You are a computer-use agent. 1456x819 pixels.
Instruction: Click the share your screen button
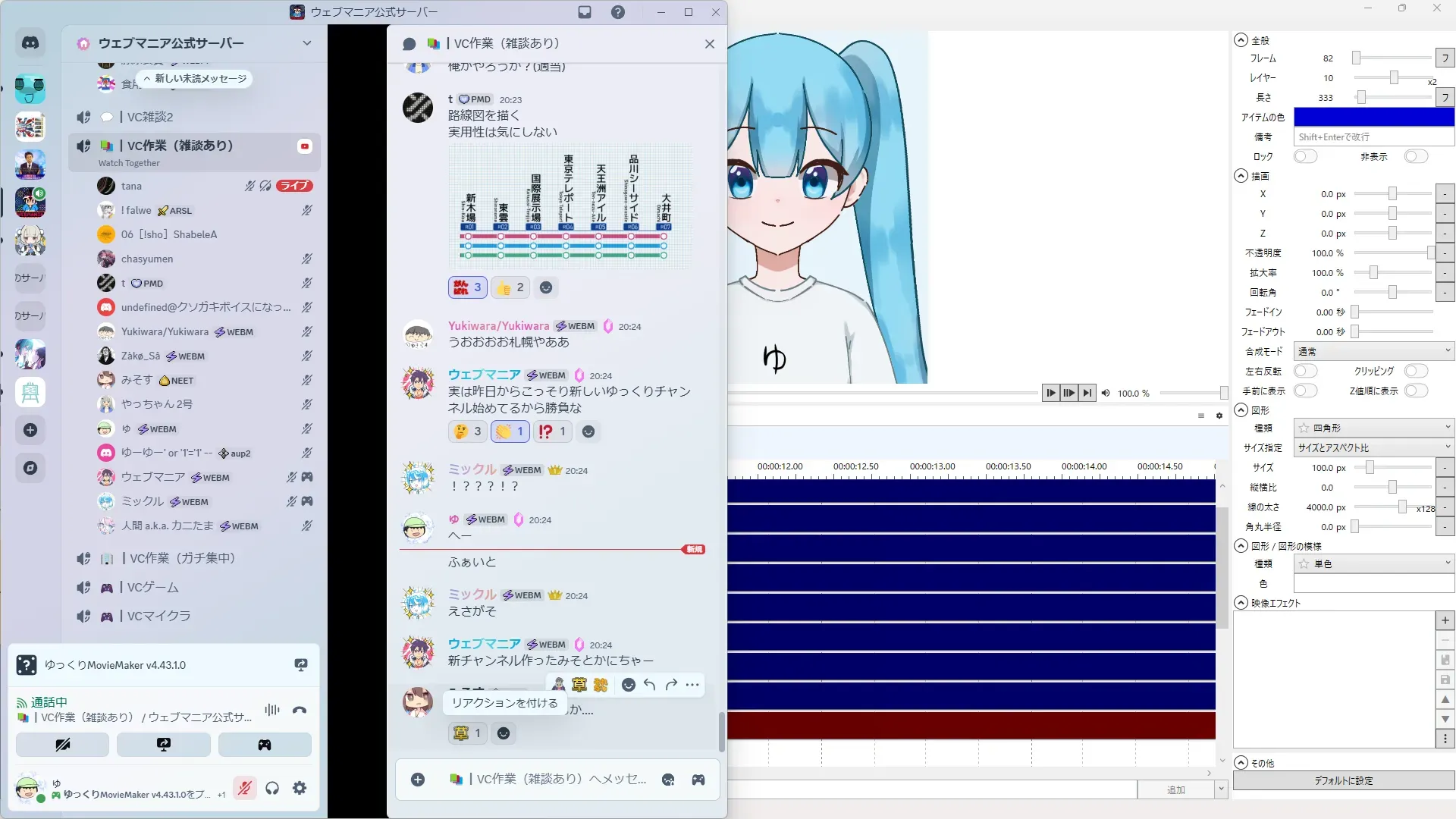pyautogui.click(x=164, y=745)
